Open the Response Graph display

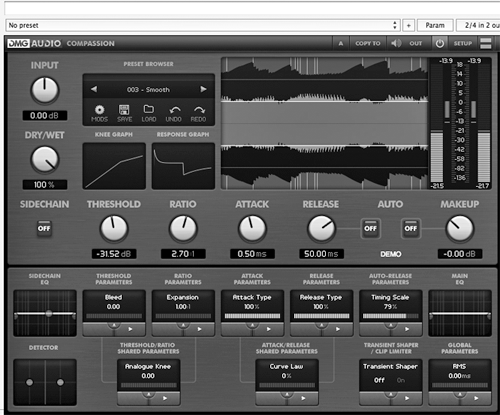pyautogui.click(x=183, y=166)
